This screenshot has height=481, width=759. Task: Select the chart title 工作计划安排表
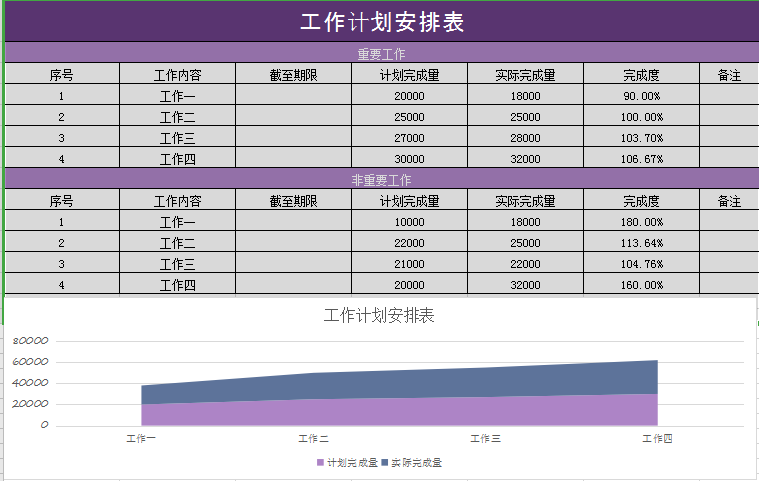379,316
